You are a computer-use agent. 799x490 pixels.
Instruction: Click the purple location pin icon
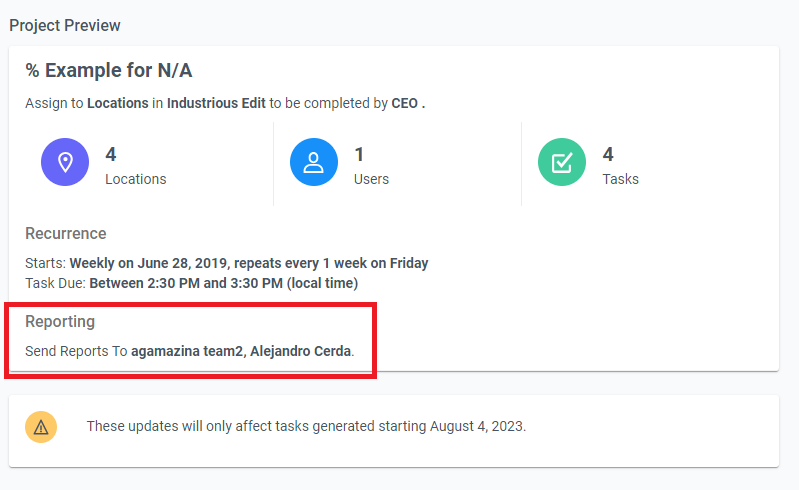pyautogui.click(x=65, y=162)
